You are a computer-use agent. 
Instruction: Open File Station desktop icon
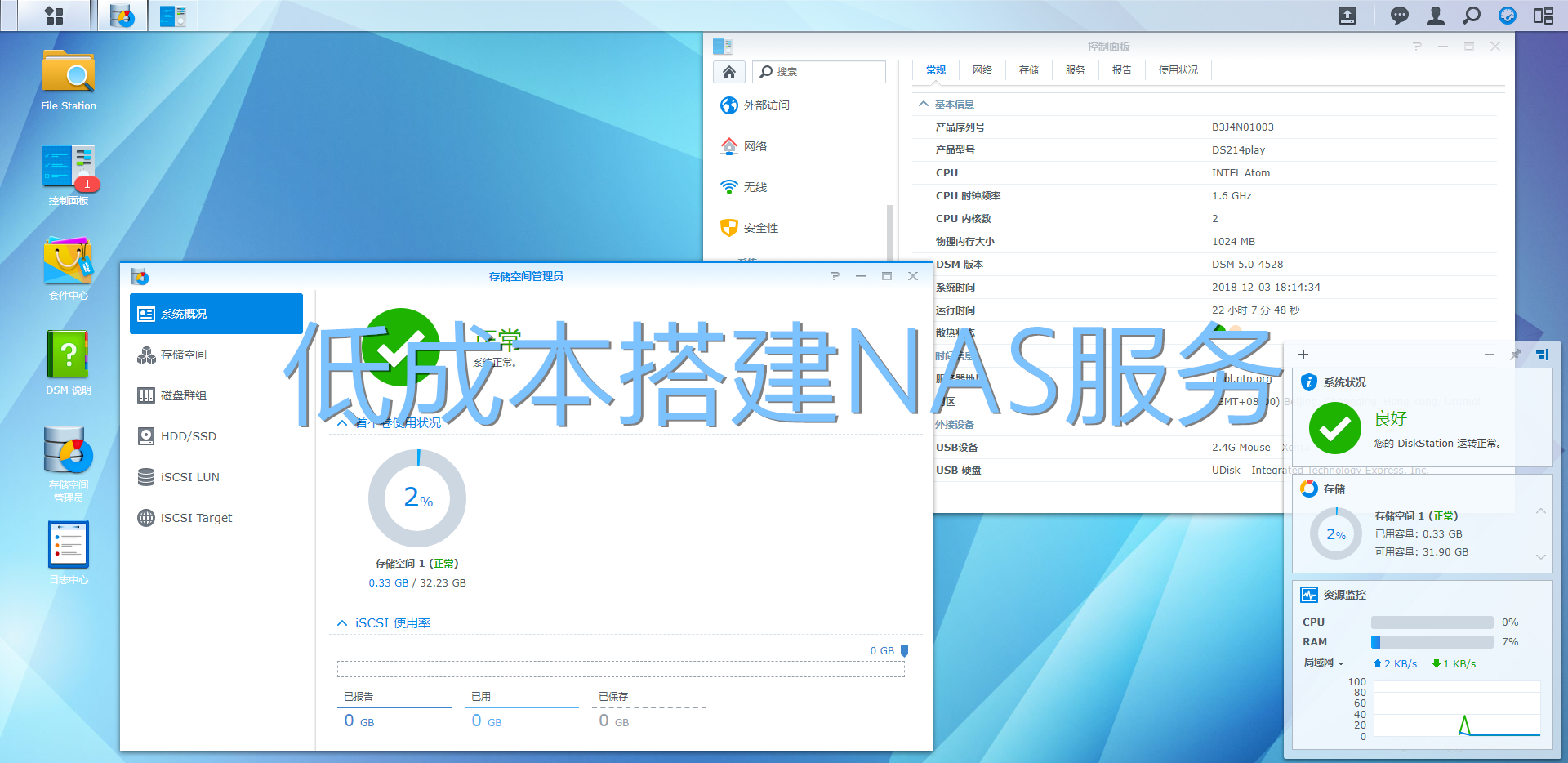[x=69, y=80]
